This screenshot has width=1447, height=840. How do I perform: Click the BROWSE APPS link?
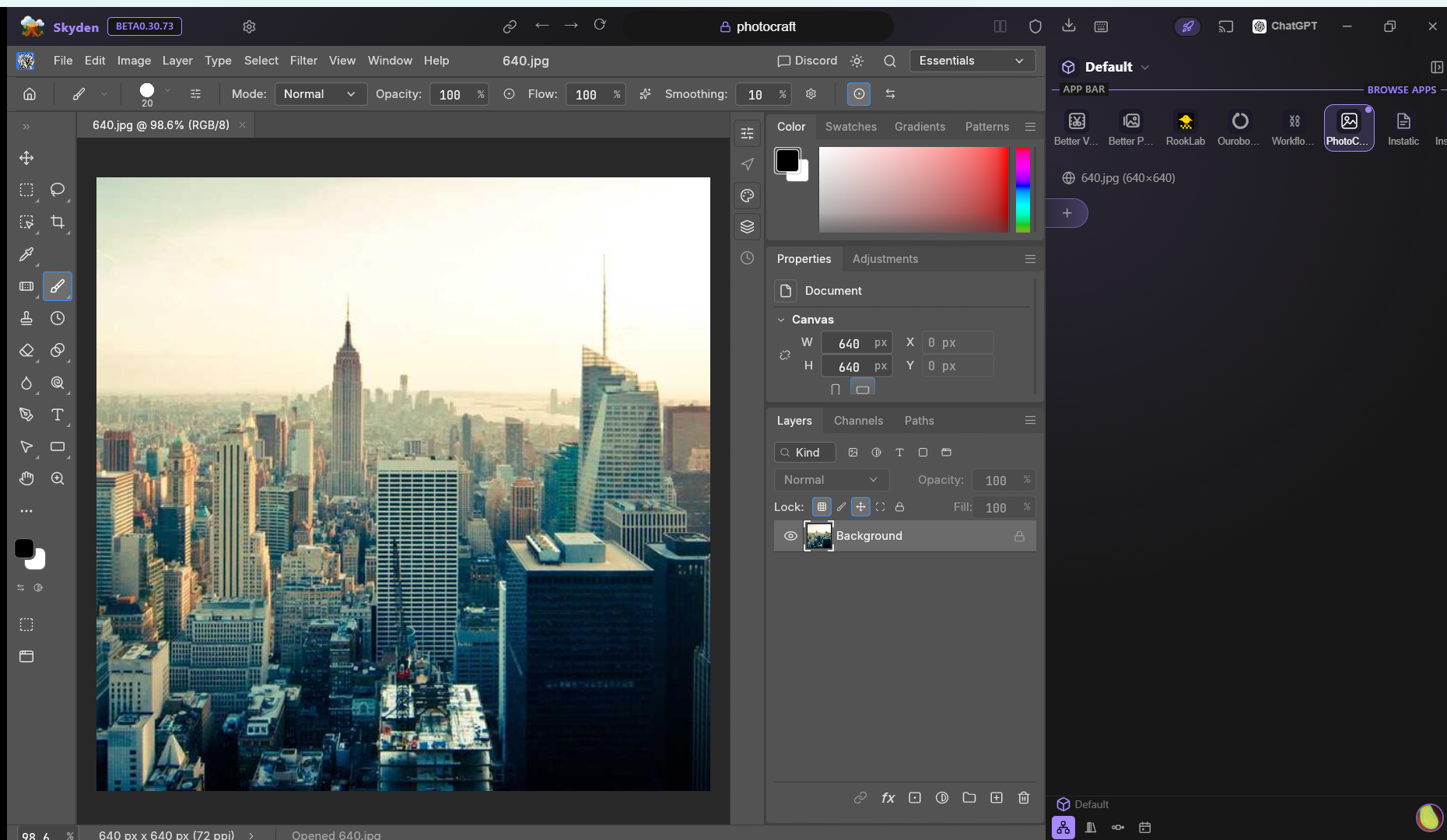(1401, 89)
